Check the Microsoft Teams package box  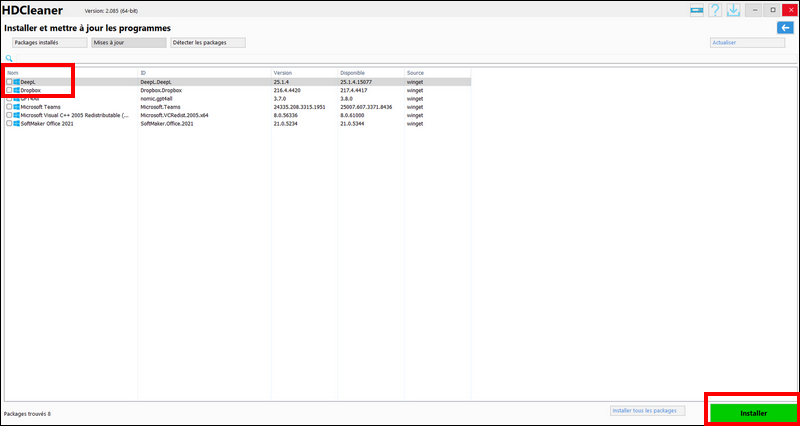[9, 107]
